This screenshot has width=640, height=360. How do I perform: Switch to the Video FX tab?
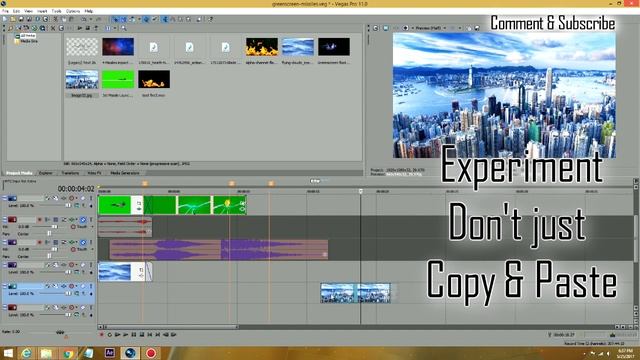coord(94,173)
